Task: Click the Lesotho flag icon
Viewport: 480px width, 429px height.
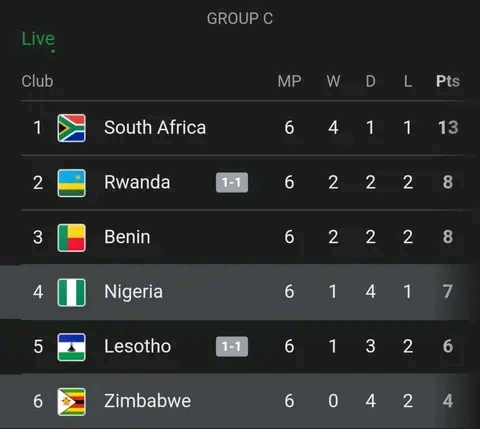Action: (x=71, y=347)
